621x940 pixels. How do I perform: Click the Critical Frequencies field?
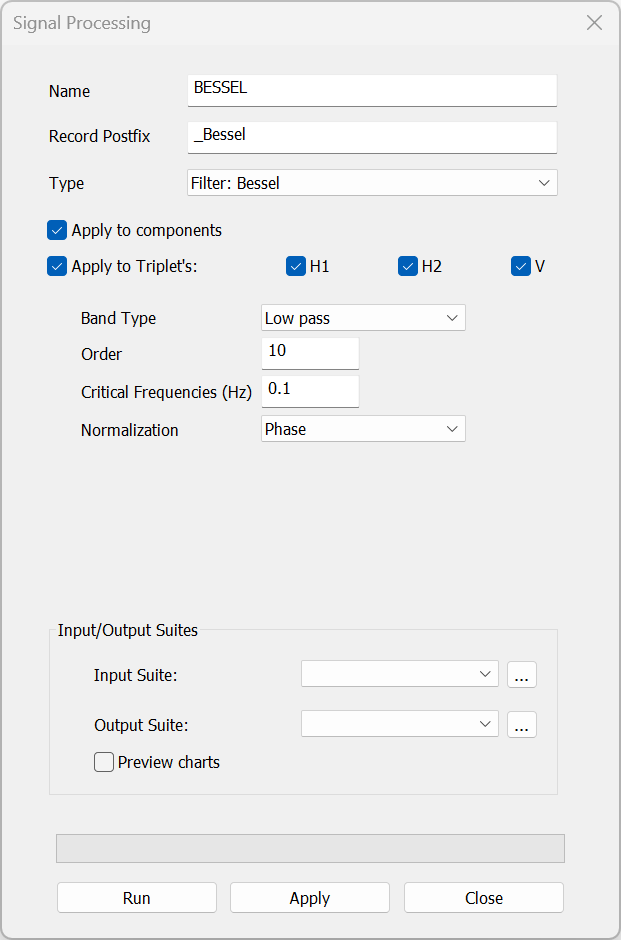click(310, 390)
